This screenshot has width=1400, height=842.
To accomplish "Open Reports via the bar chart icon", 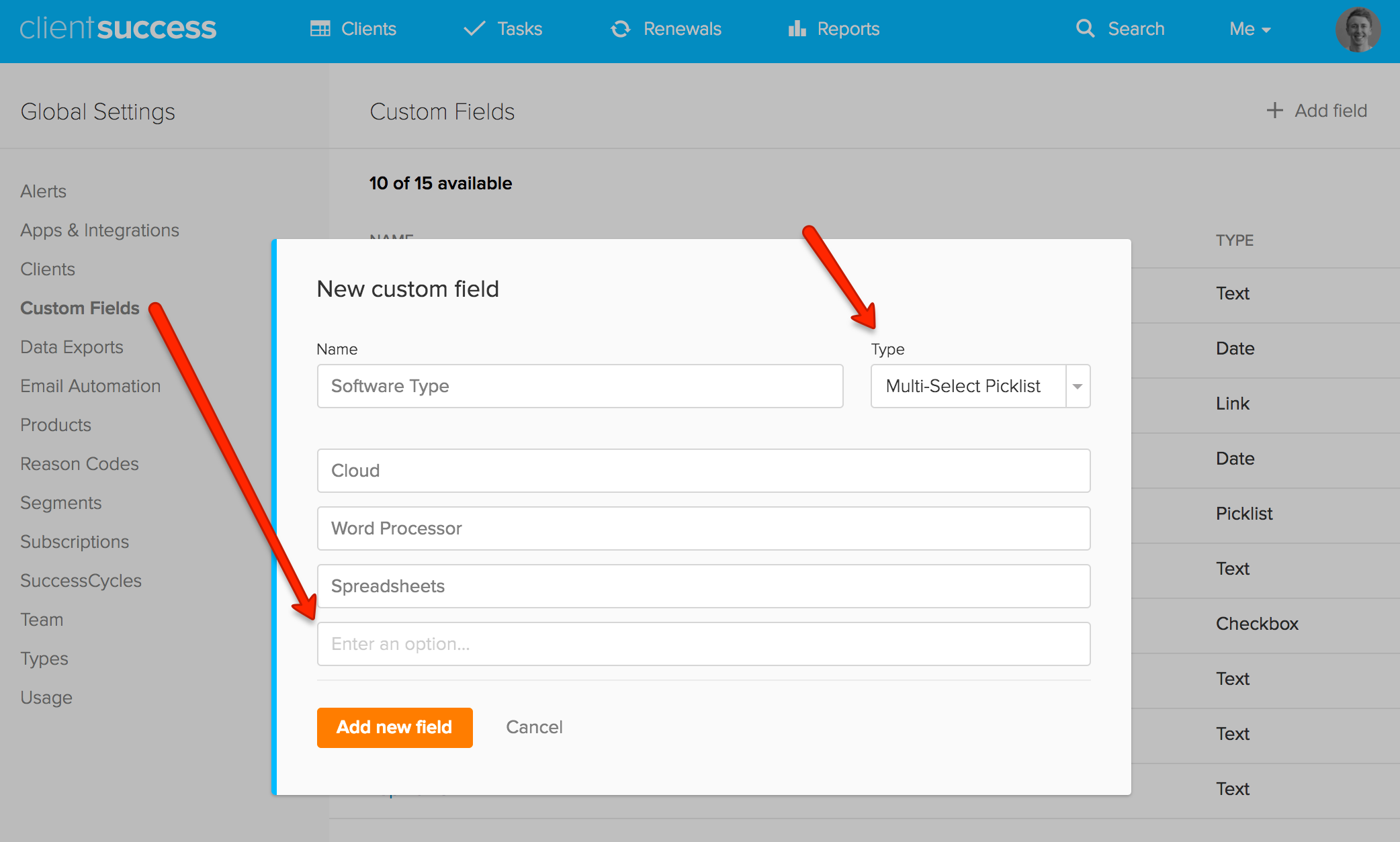I will tap(796, 29).
